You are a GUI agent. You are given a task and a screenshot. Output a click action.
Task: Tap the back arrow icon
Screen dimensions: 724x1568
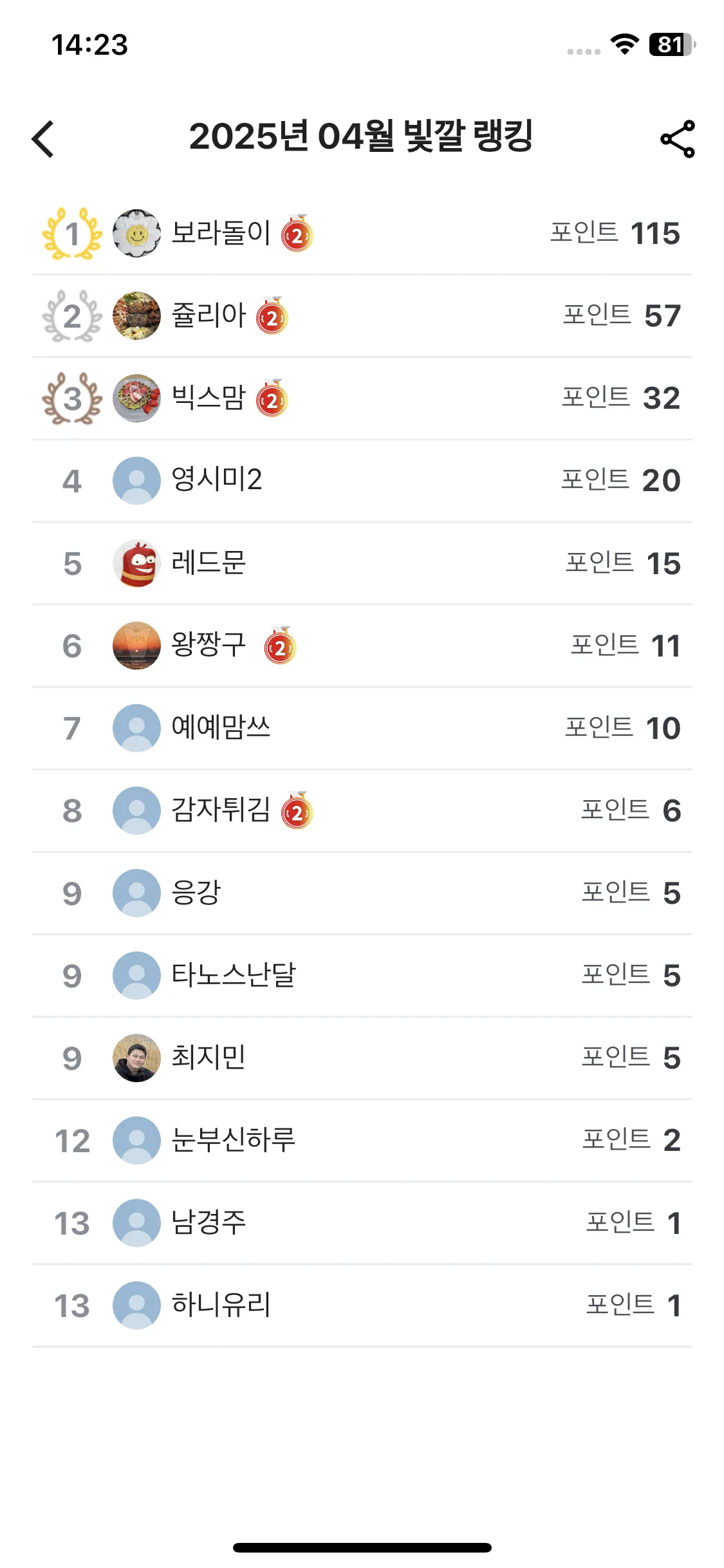(x=42, y=138)
